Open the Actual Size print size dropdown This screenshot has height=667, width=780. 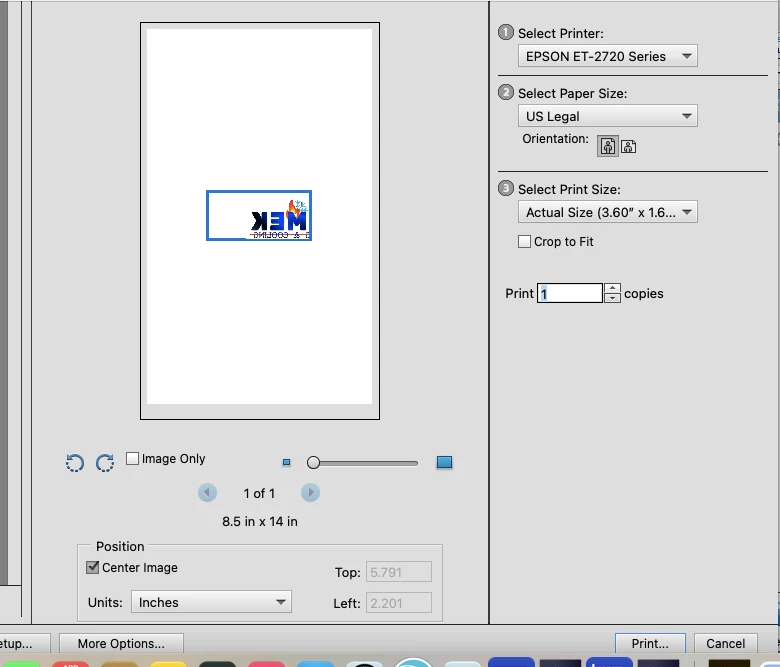pos(607,212)
